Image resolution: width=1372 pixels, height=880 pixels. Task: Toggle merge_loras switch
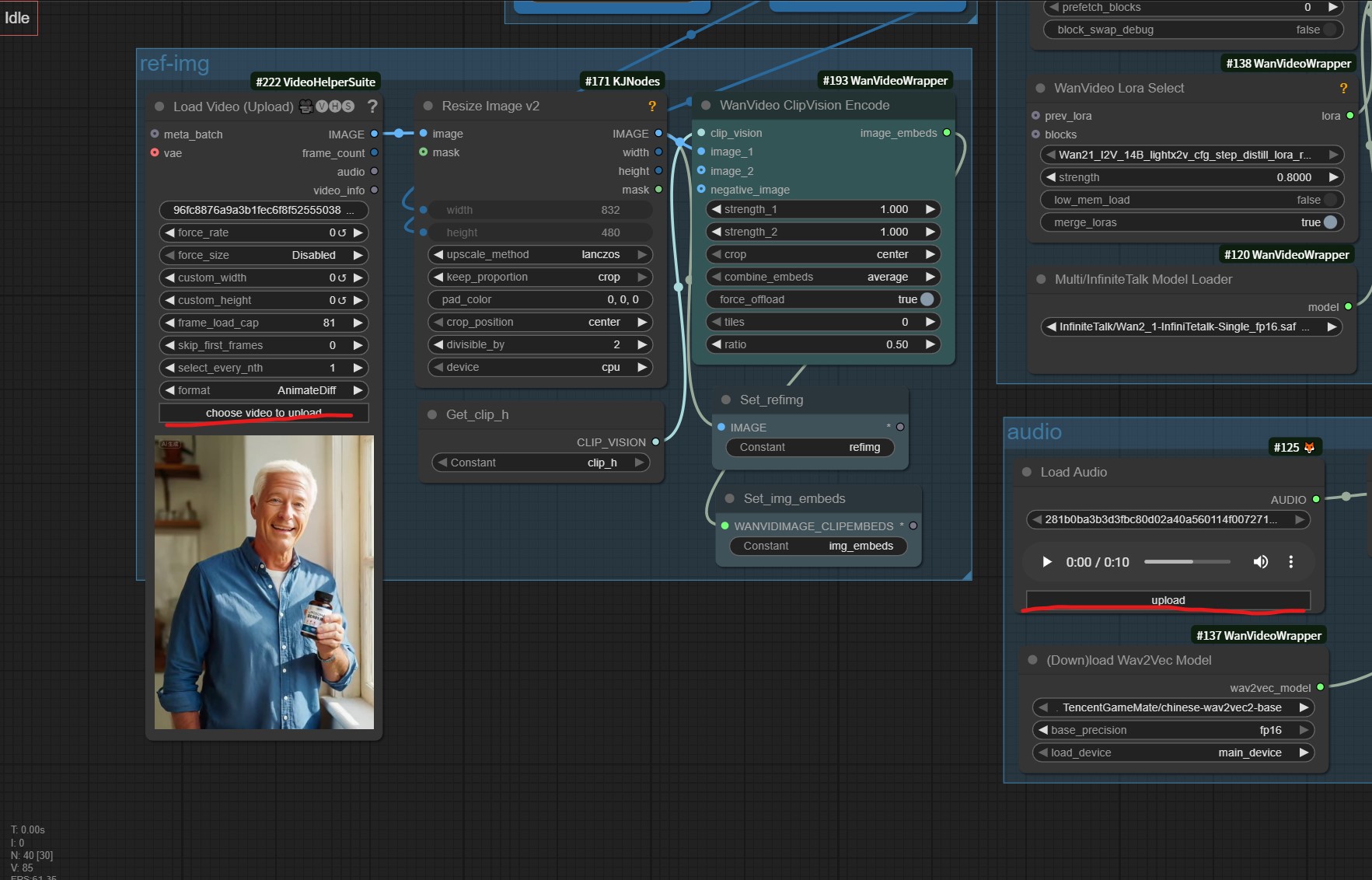pyautogui.click(x=1331, y=222)
